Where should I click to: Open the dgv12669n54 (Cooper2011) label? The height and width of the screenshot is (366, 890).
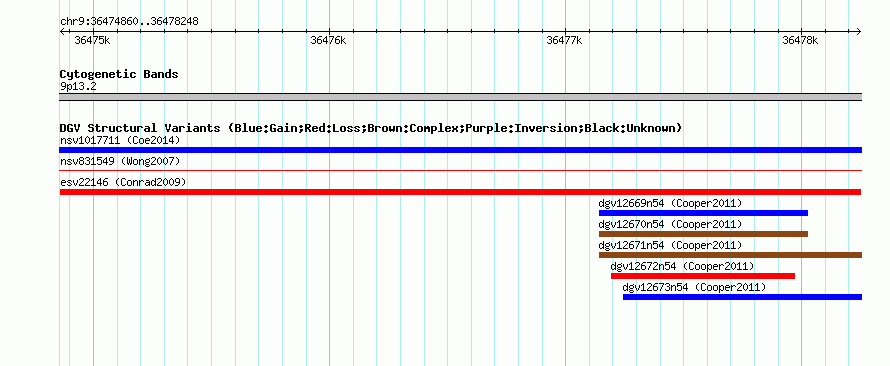[670, 203]
